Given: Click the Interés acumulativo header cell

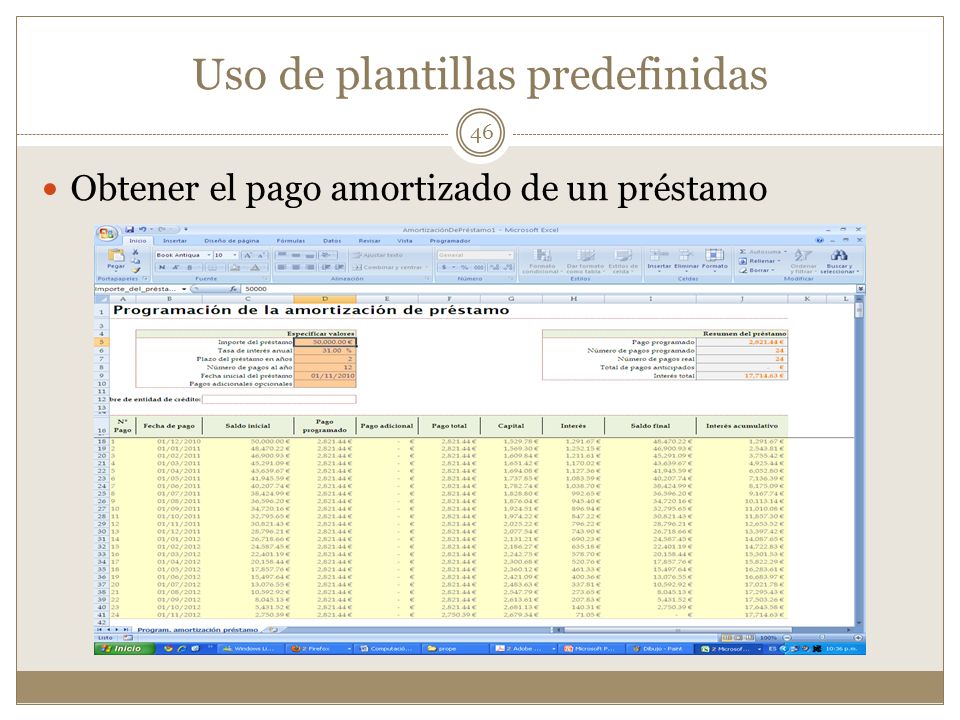Looking at the screenshot, I should pyautogui.click(x=742, y=426).
